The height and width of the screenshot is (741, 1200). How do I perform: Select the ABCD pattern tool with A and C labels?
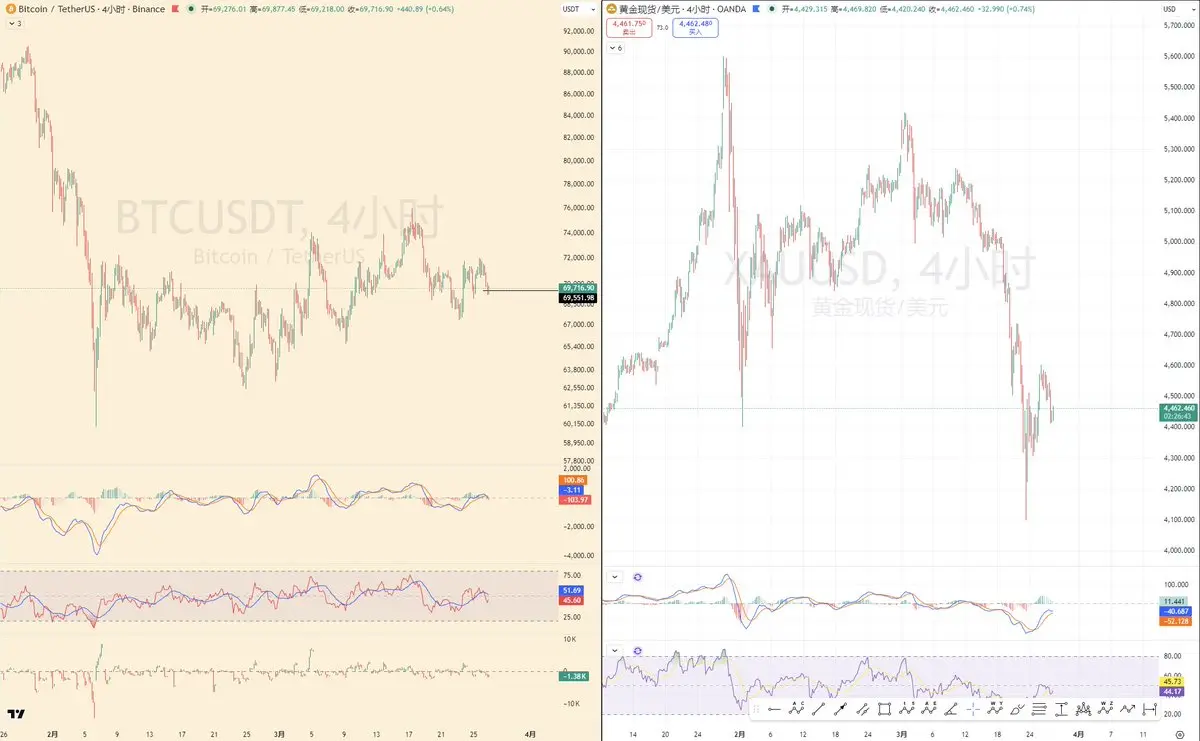coord(796,709)
